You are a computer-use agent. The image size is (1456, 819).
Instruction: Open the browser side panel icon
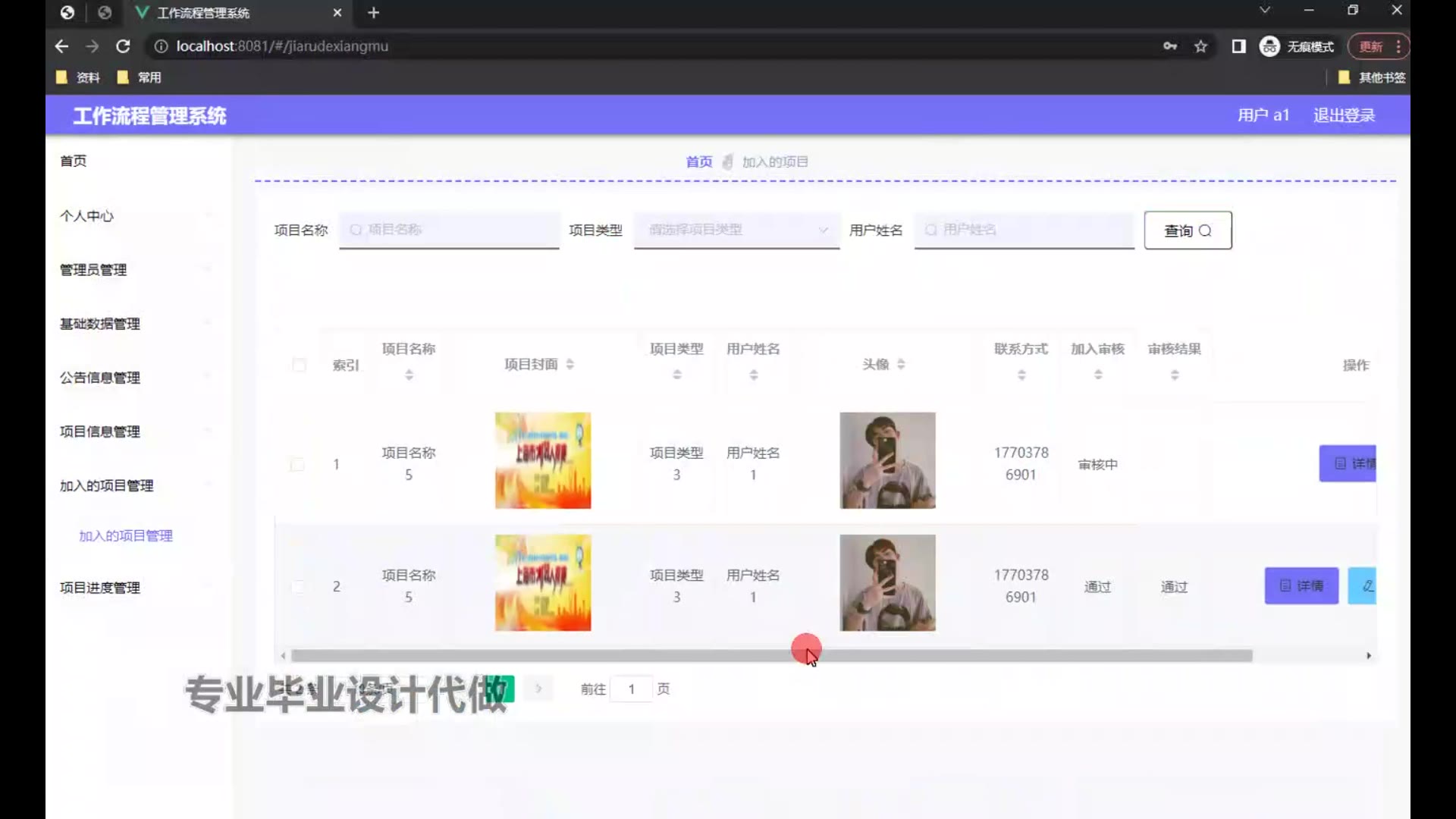tap(1238, 46)
